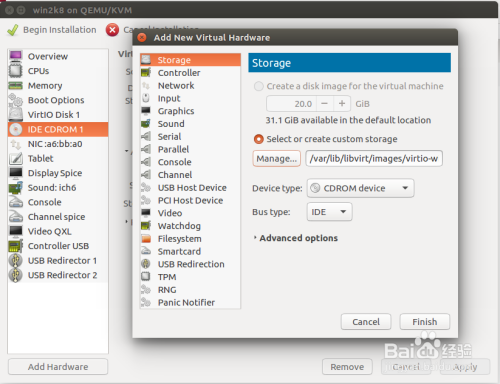Image resolution: width=500 pixels, height=384 pixels.
Task: Click Cancel in Add New Virtual Hardware dialog
Action: click(x=366, y=322)
